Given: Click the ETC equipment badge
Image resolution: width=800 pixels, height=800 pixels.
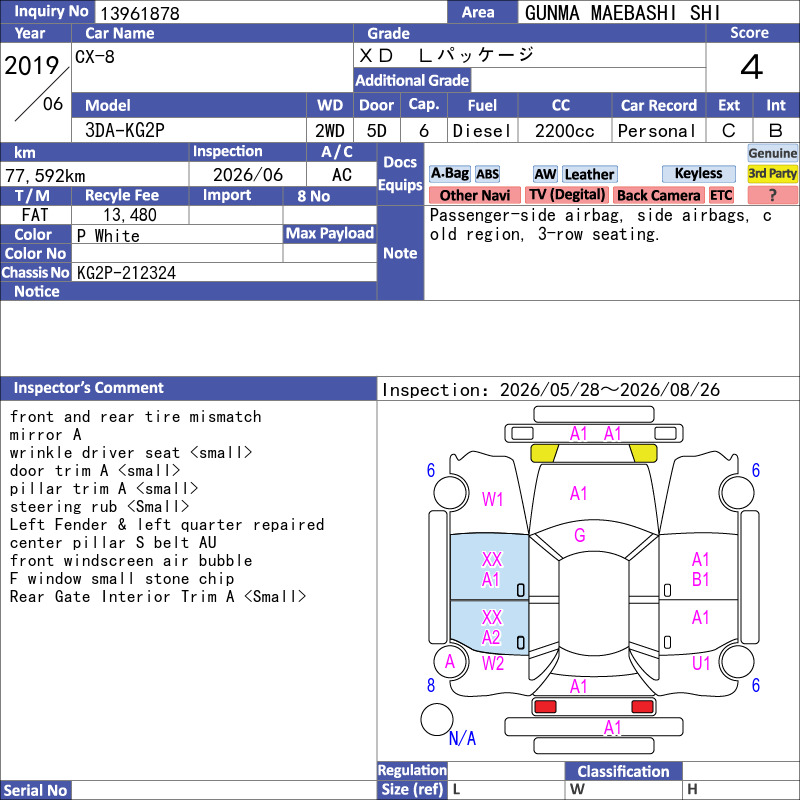Looking at the screenshot, I should click(x=721, y=195).
